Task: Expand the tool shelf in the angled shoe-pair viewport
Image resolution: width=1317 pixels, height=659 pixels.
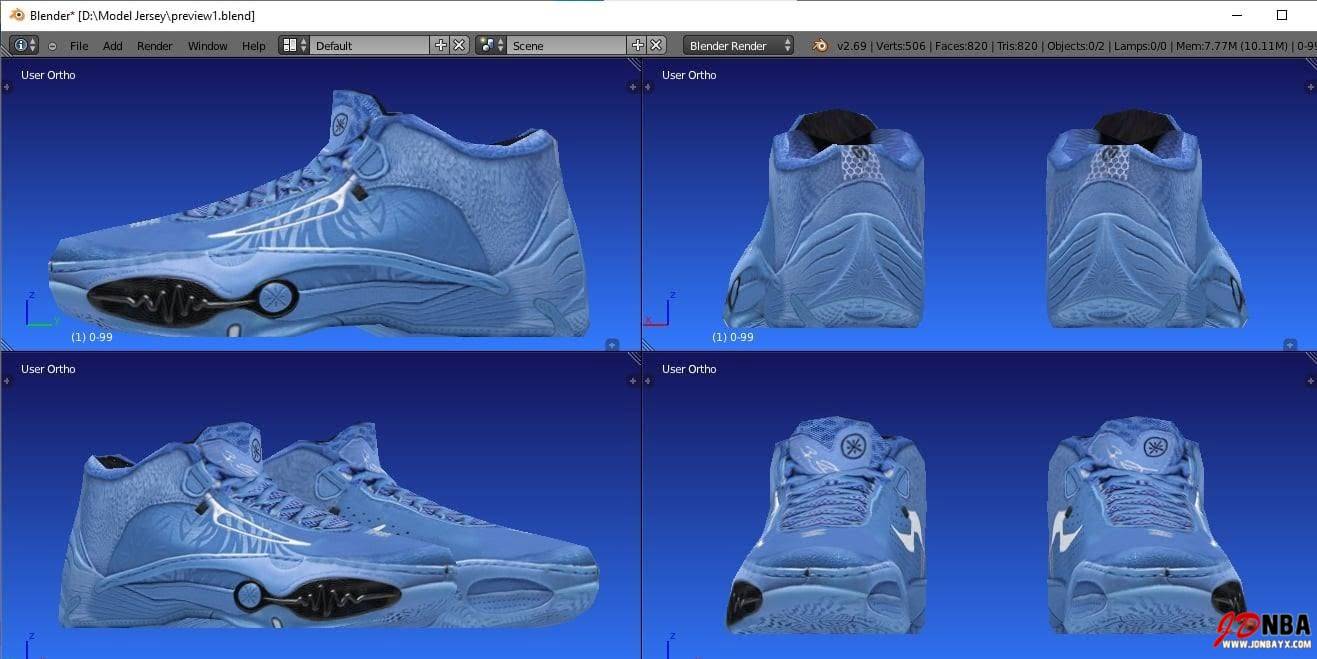Action: pyautogui.click(x=6, y=381)
